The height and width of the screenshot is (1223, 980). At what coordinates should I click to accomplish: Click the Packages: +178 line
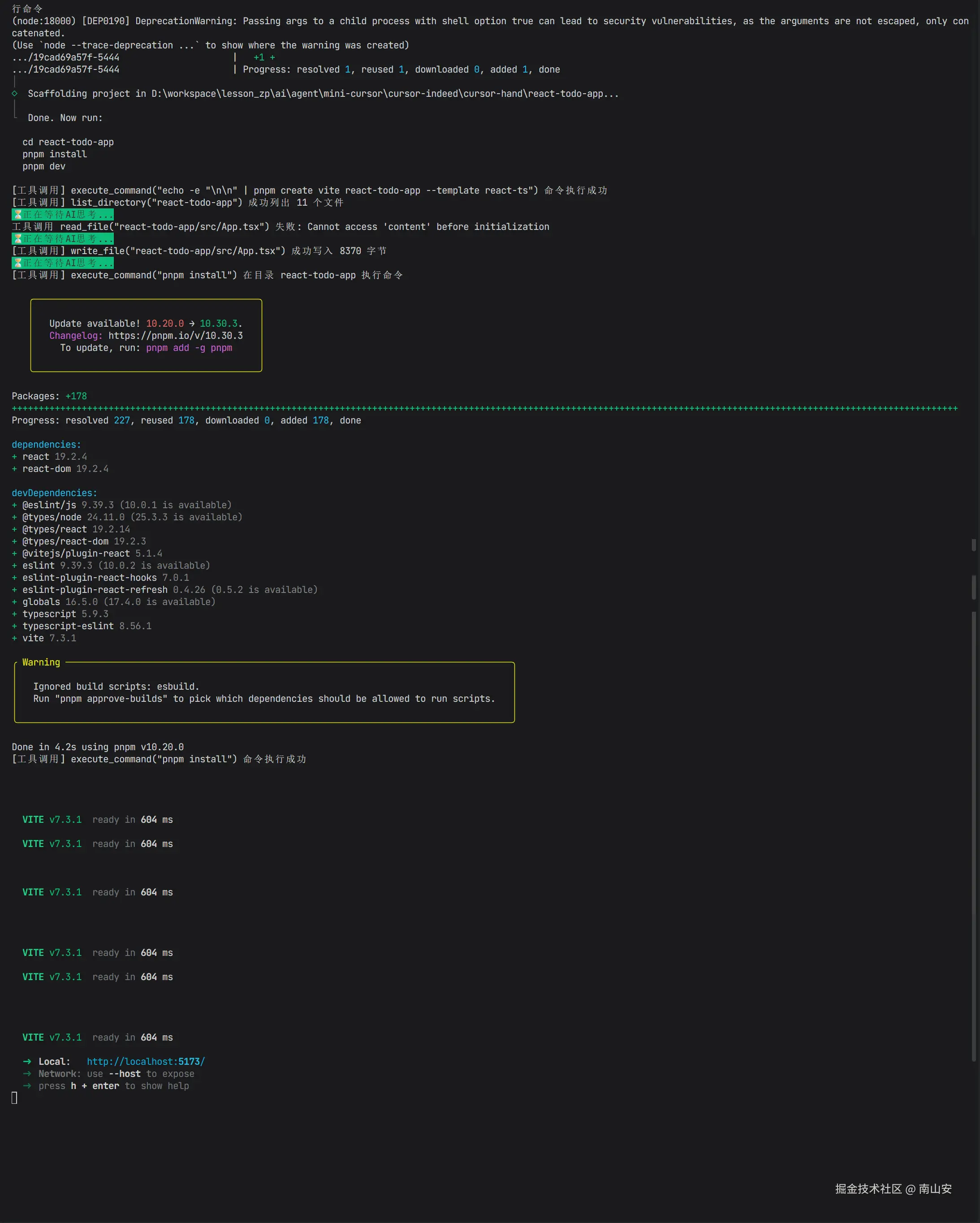[x=49, y=396]
